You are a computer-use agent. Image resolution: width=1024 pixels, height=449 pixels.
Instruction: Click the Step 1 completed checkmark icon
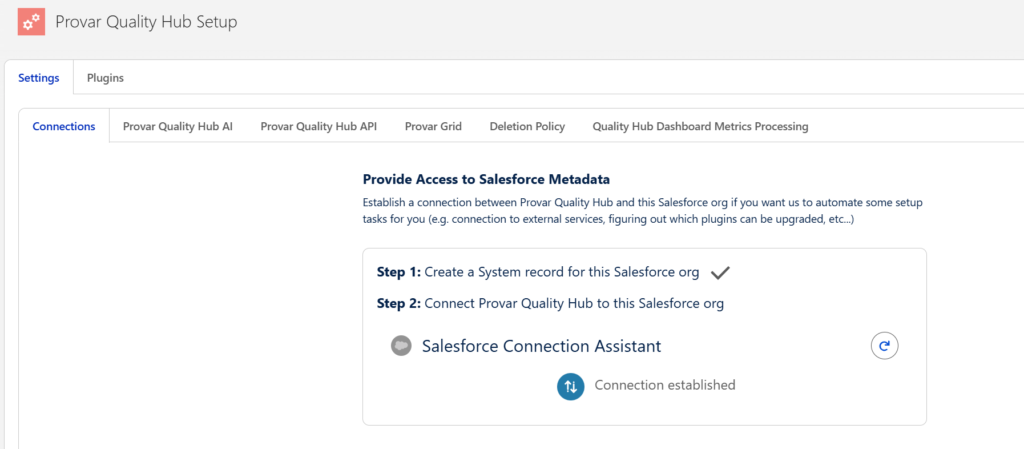coord(719,272)
